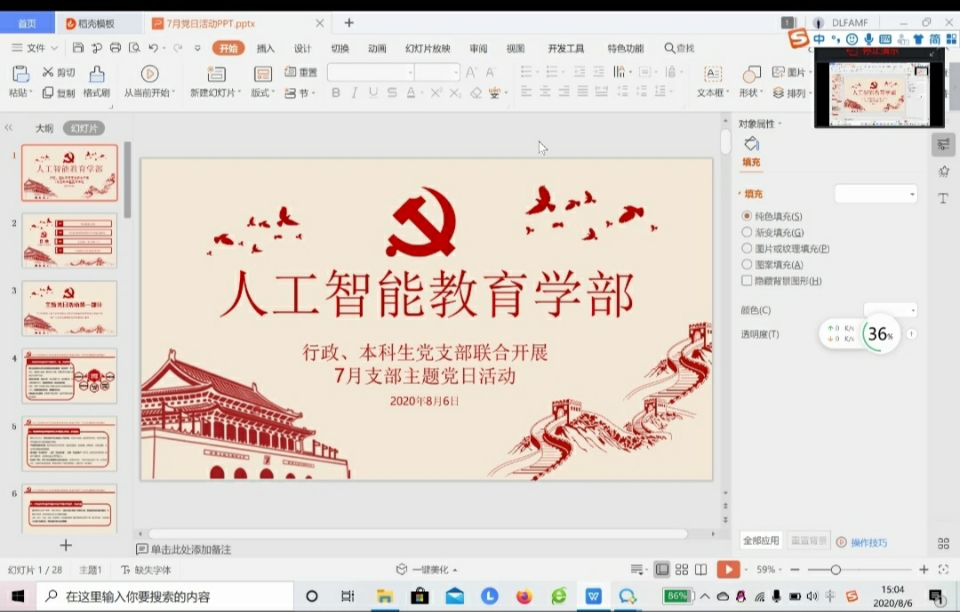Open the Color (颜色) dropdown

(x=890, y=310)
